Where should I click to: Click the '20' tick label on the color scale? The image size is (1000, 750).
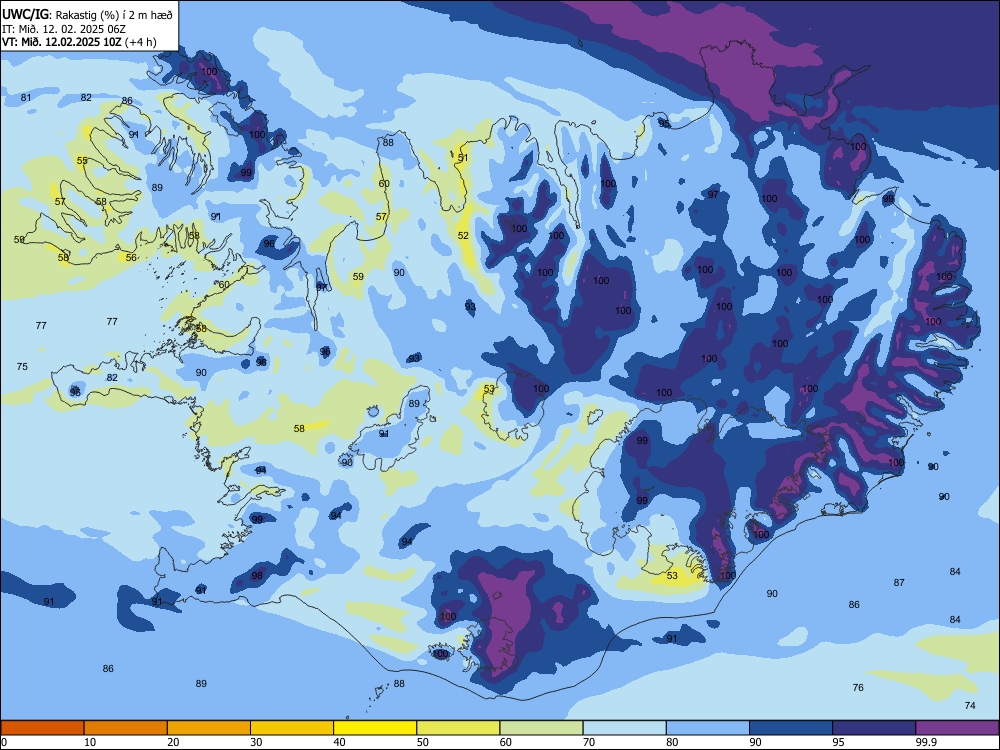point(173,742)
